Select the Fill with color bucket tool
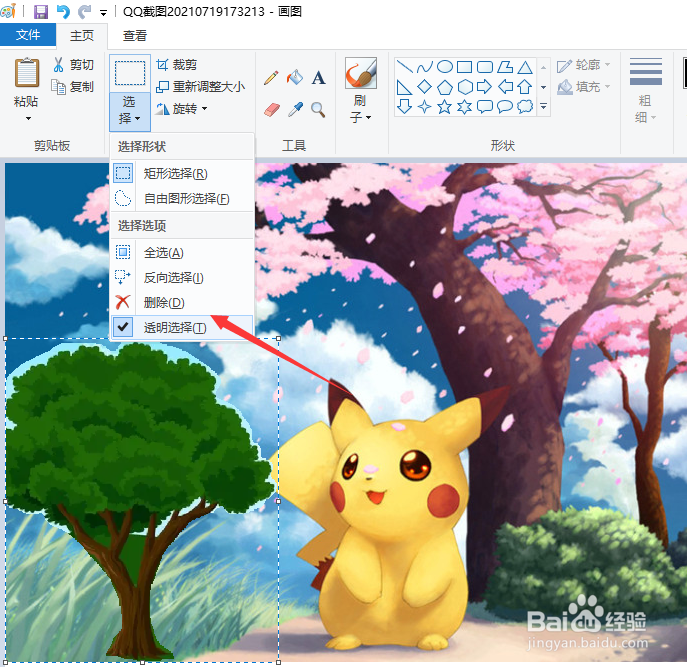Image resolution: width=687 pixels, height=667 pixels. [x=295, y=78]
